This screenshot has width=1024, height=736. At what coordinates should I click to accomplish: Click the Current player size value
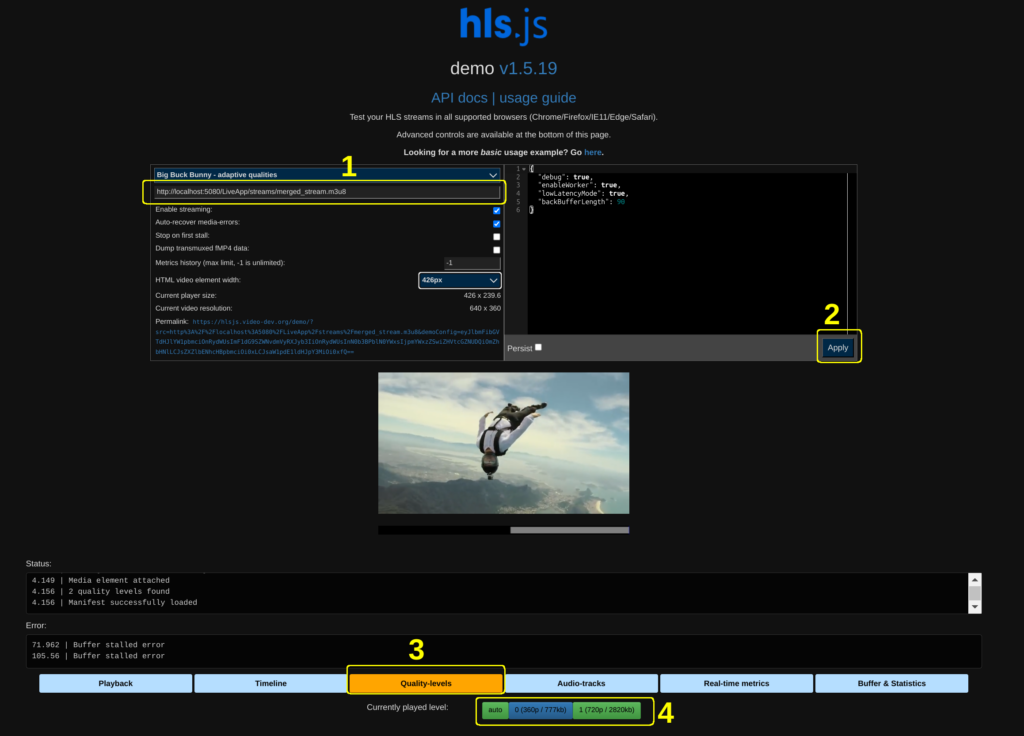482,295
